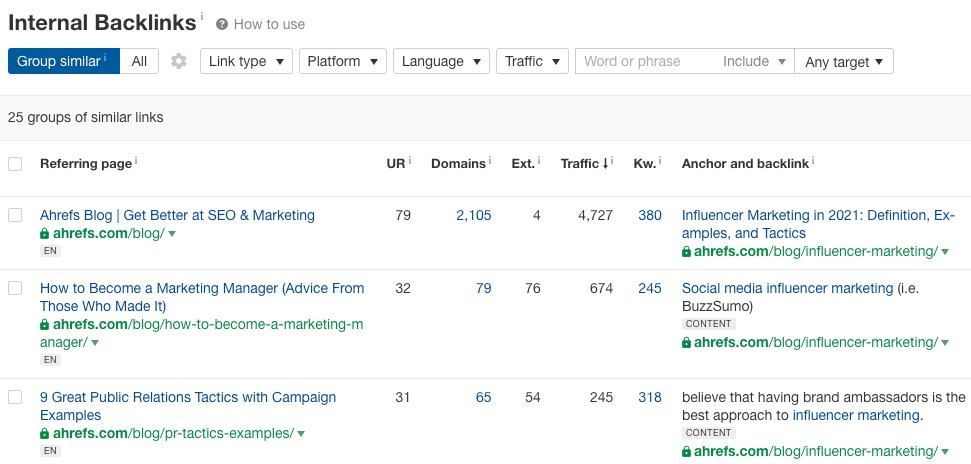Click info icon next to Anchor and backlink header
The height and width of the screenshot is (464, 971).
coord(813,160)
